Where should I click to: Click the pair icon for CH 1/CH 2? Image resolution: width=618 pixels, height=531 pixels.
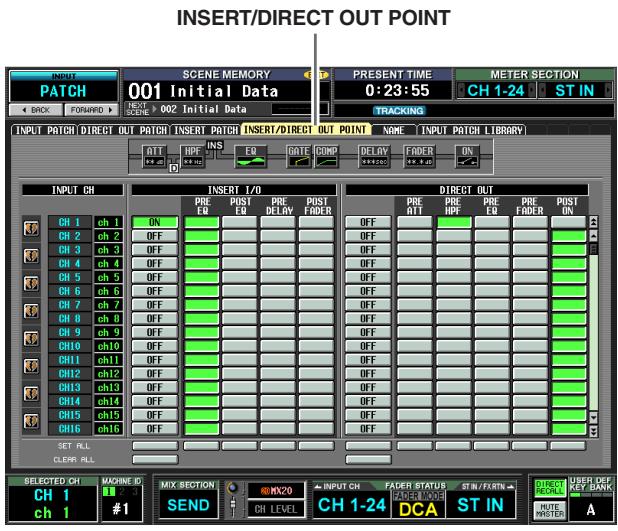click(32, 229)
